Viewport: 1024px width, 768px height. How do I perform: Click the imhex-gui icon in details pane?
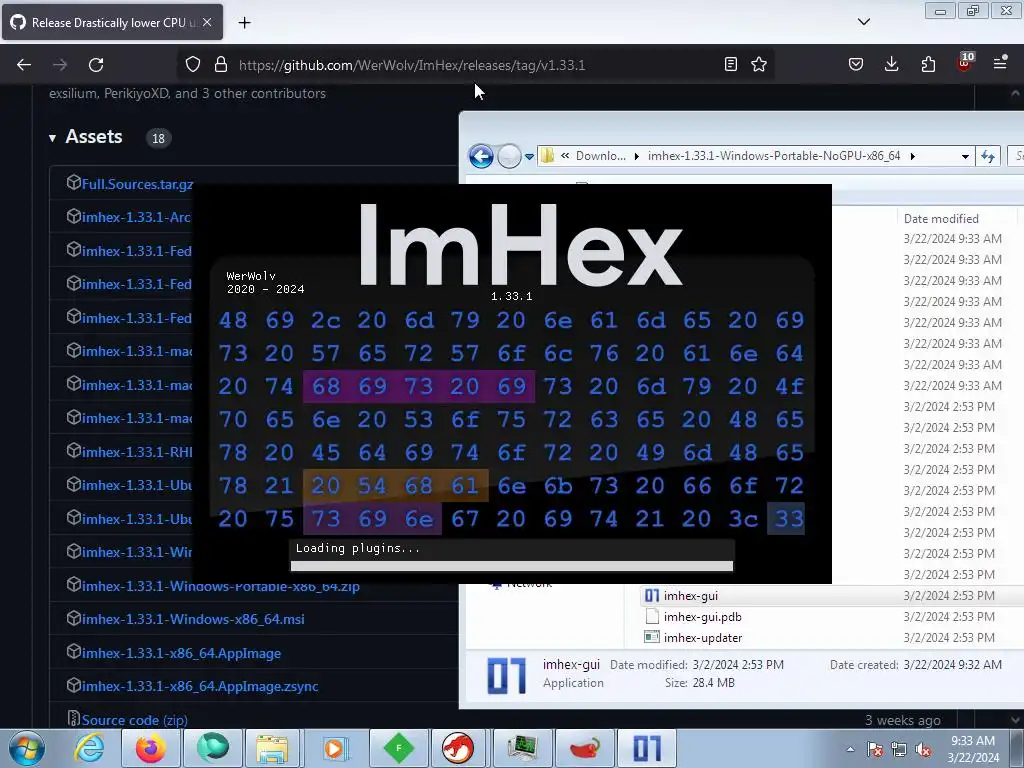pos(506,675)
